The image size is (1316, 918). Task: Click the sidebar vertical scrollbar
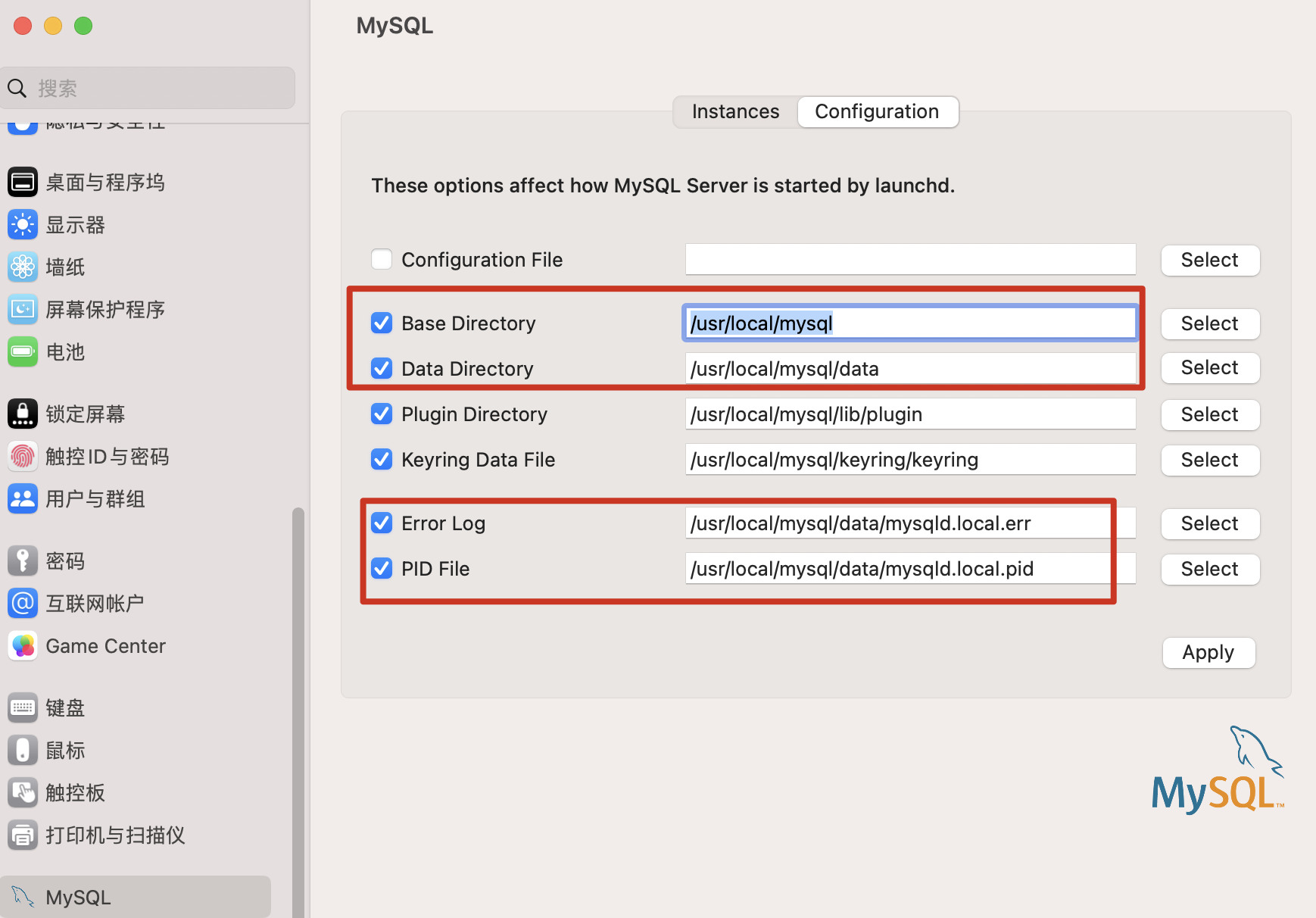(x=298, y=712)
